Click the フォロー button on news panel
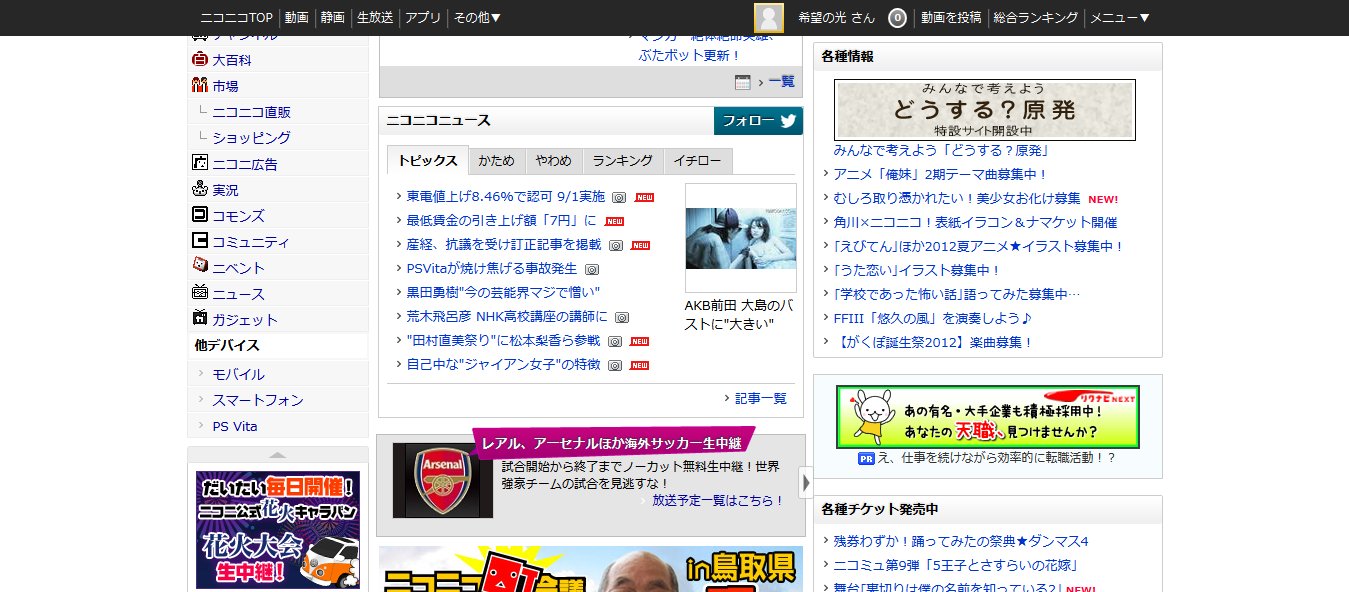The width and height of the screenshot is (1349, 592). (x=758, y=121)
